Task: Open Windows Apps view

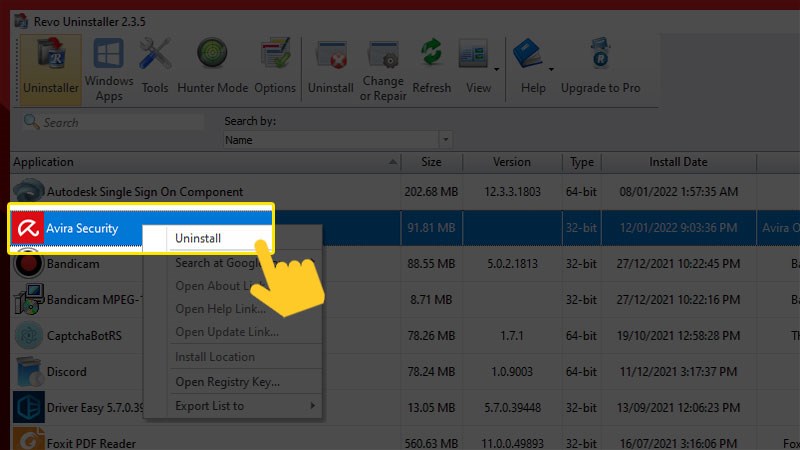Action: [x=109, y=70]
